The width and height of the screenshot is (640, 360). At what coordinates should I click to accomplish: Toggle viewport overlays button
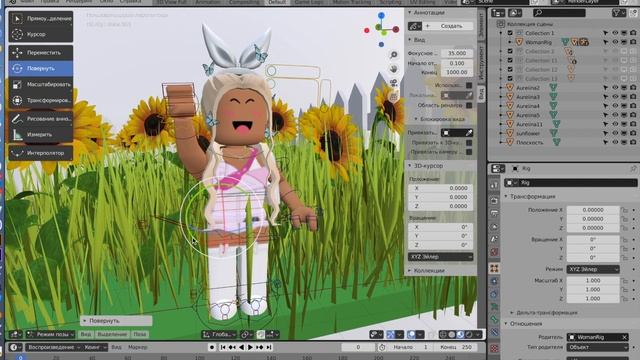(x=411, y=334)
